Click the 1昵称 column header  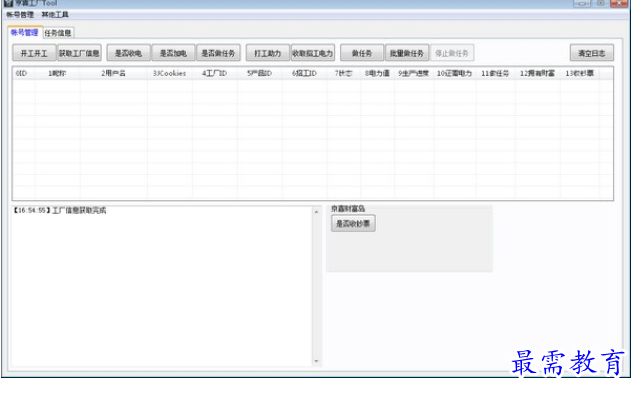57,73
